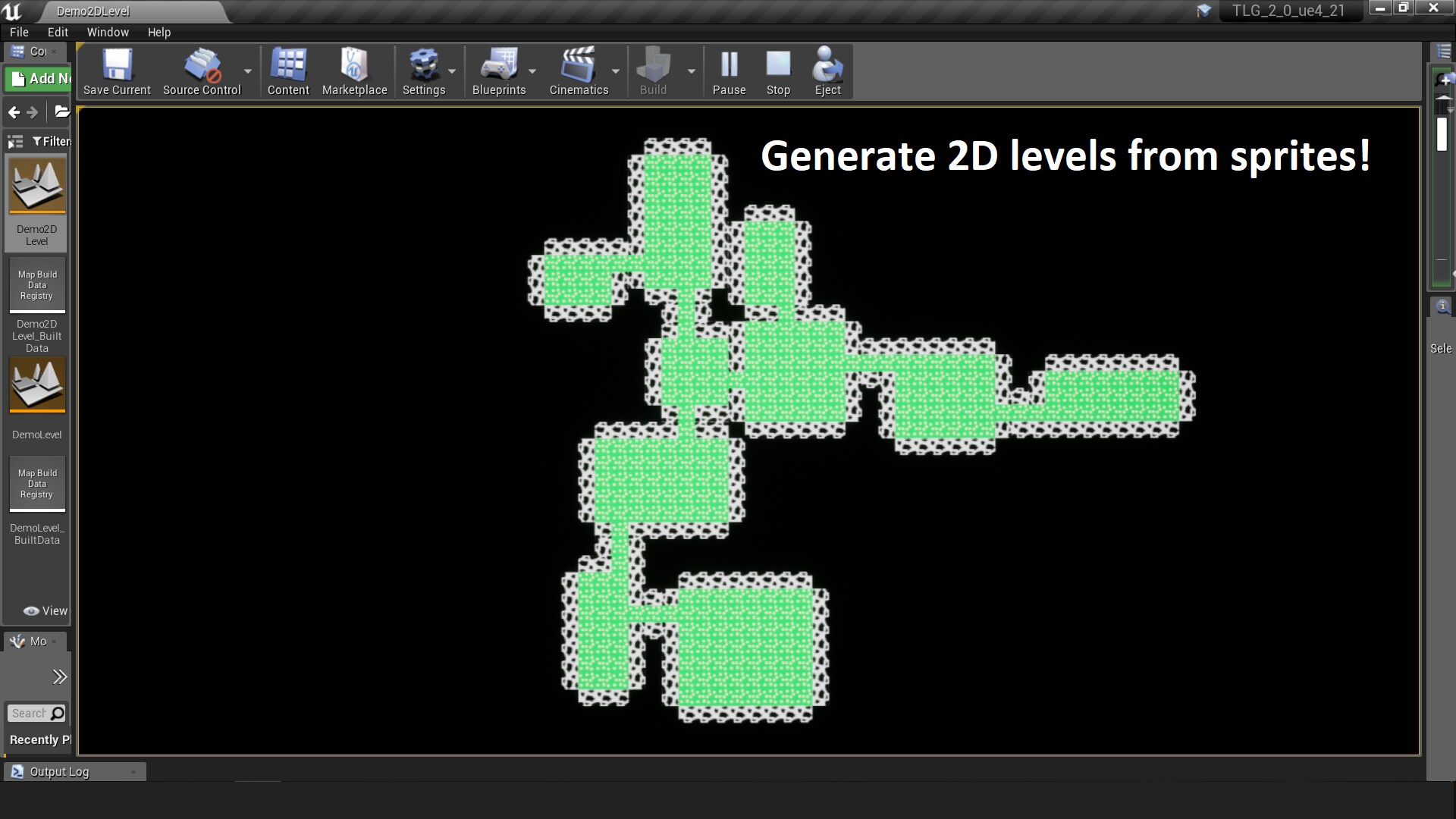
Task: Toggle View Options with the eye icon
Action: click(32, 610)
